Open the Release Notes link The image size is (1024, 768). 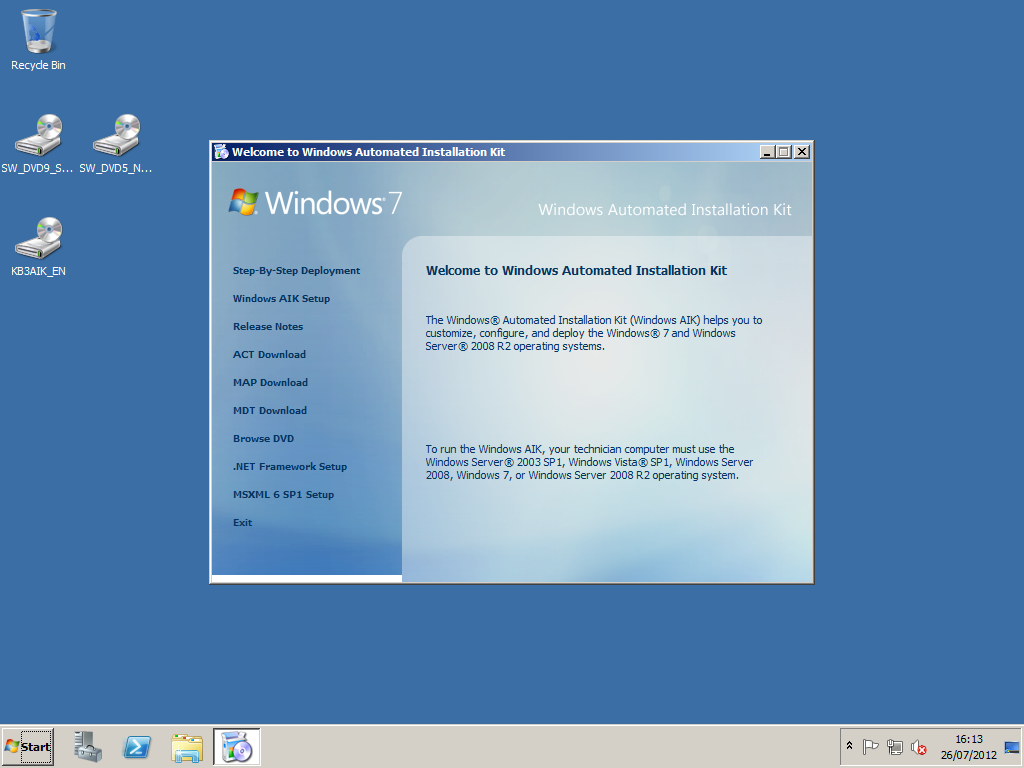(268, 327)
